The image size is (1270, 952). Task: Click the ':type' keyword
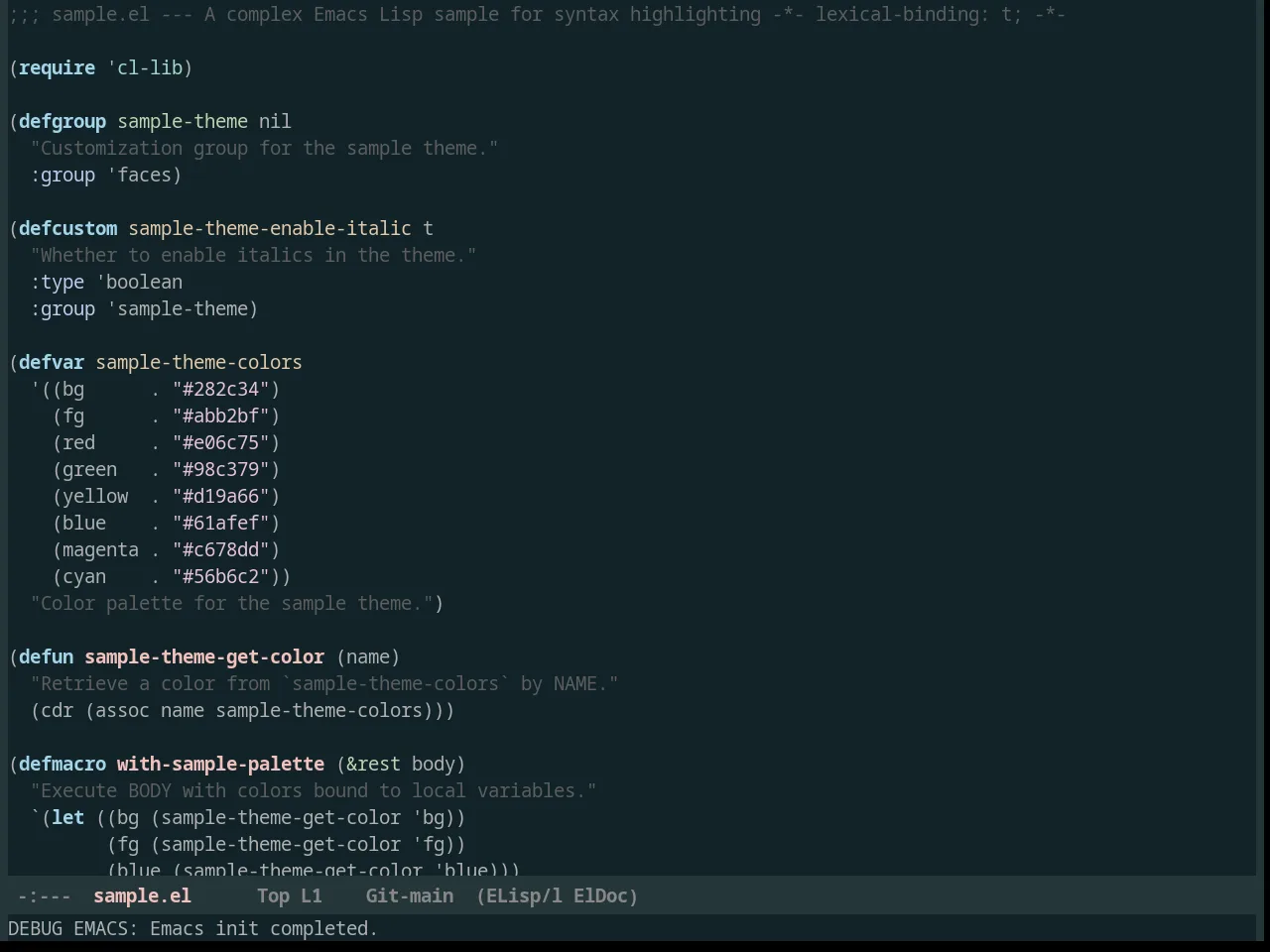[57, 282]
